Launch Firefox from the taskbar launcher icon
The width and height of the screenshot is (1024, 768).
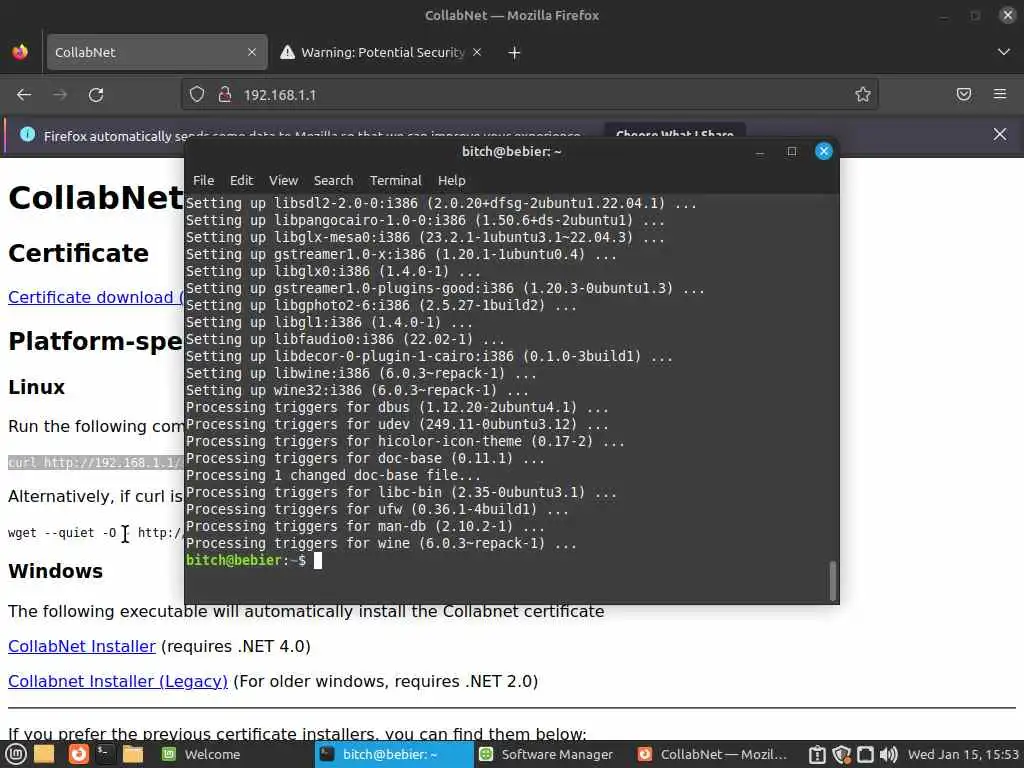click(x=78, y=754)
